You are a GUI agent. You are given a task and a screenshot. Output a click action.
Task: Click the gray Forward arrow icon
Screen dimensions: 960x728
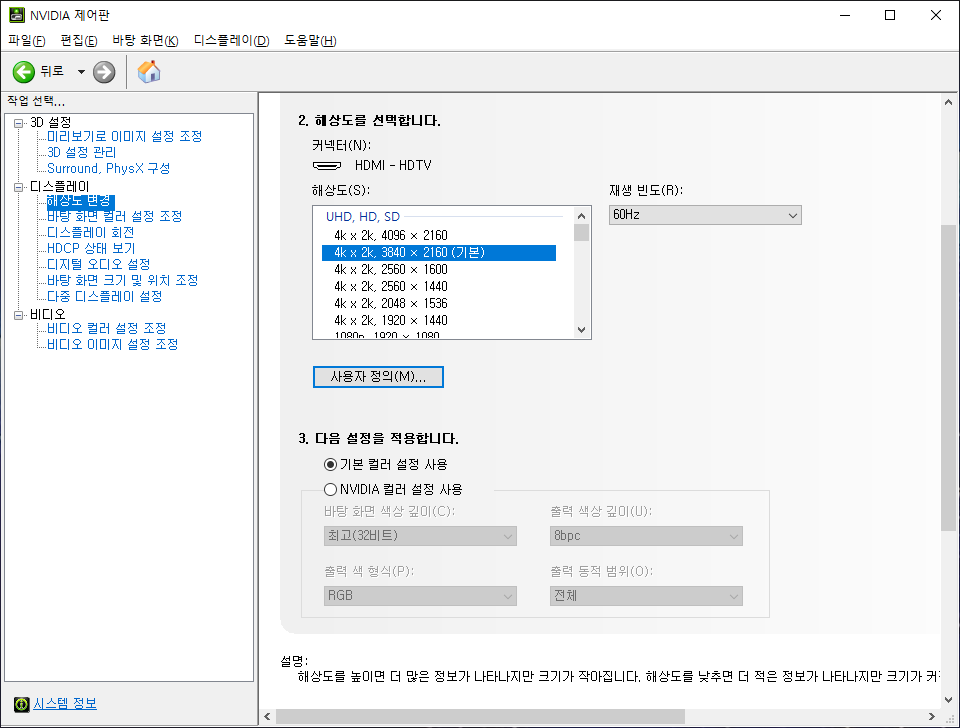[x=104, y=72]
